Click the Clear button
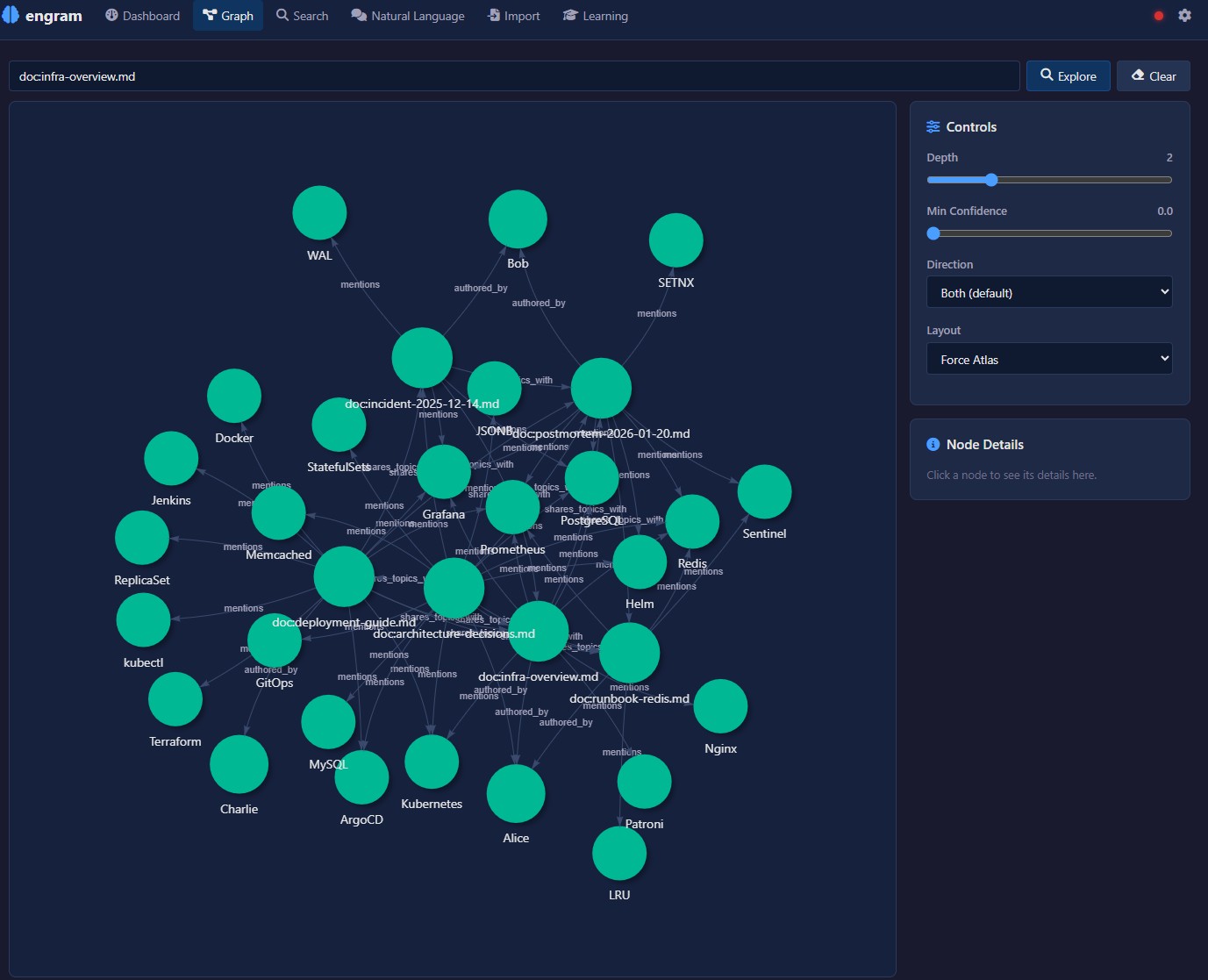This screenshot has height=980, width=1208. point(1153,75)
